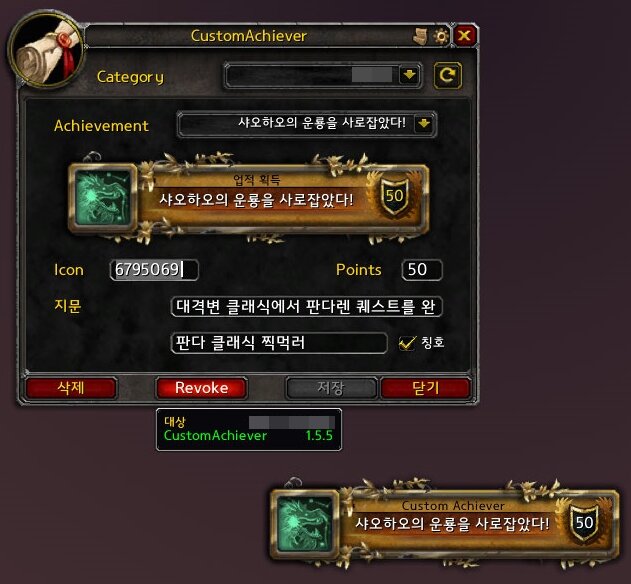Click the scroll parchment icon in title bar

(420, 36)
